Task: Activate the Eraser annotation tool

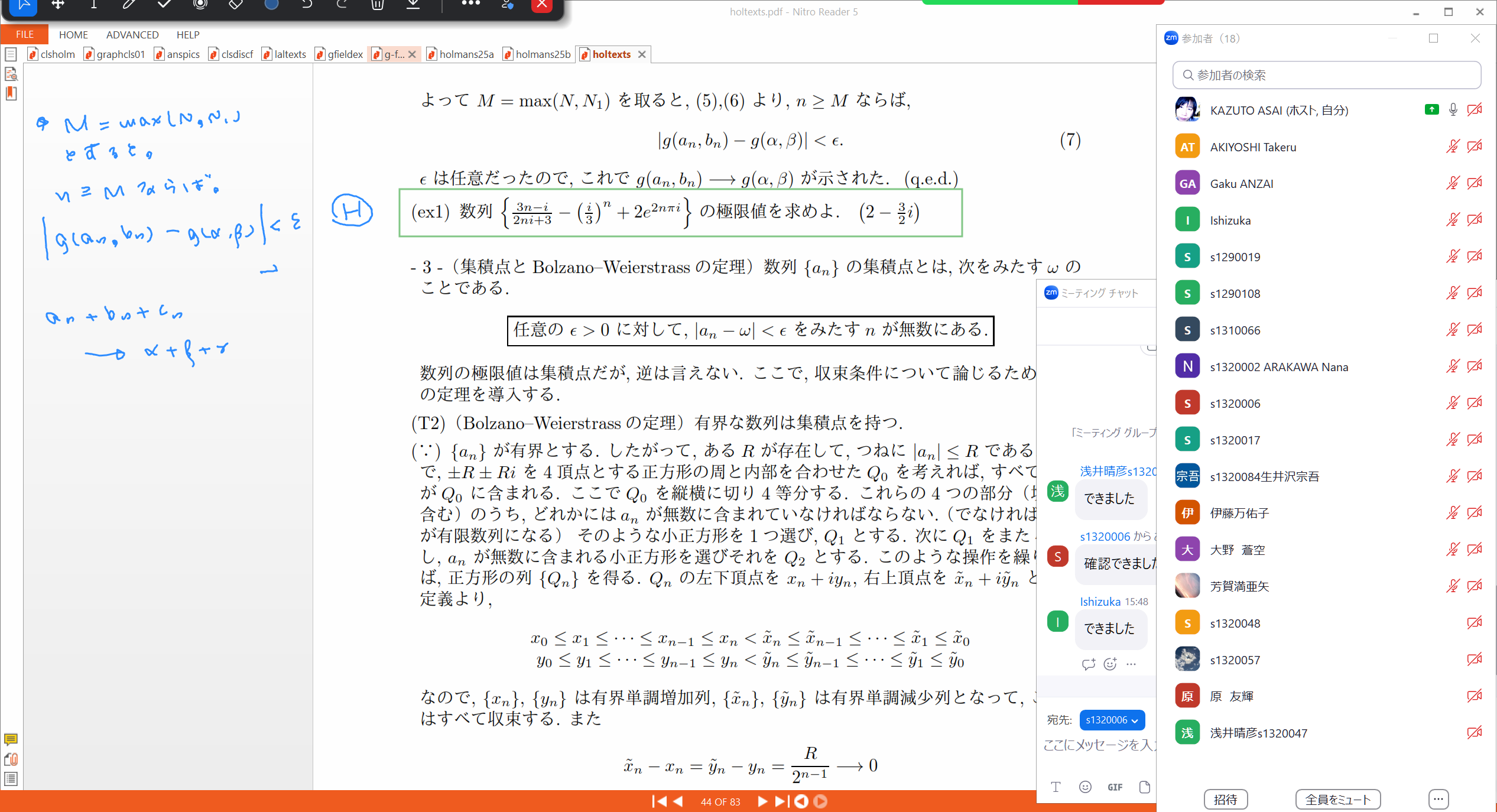Action: tap(235, 5)
